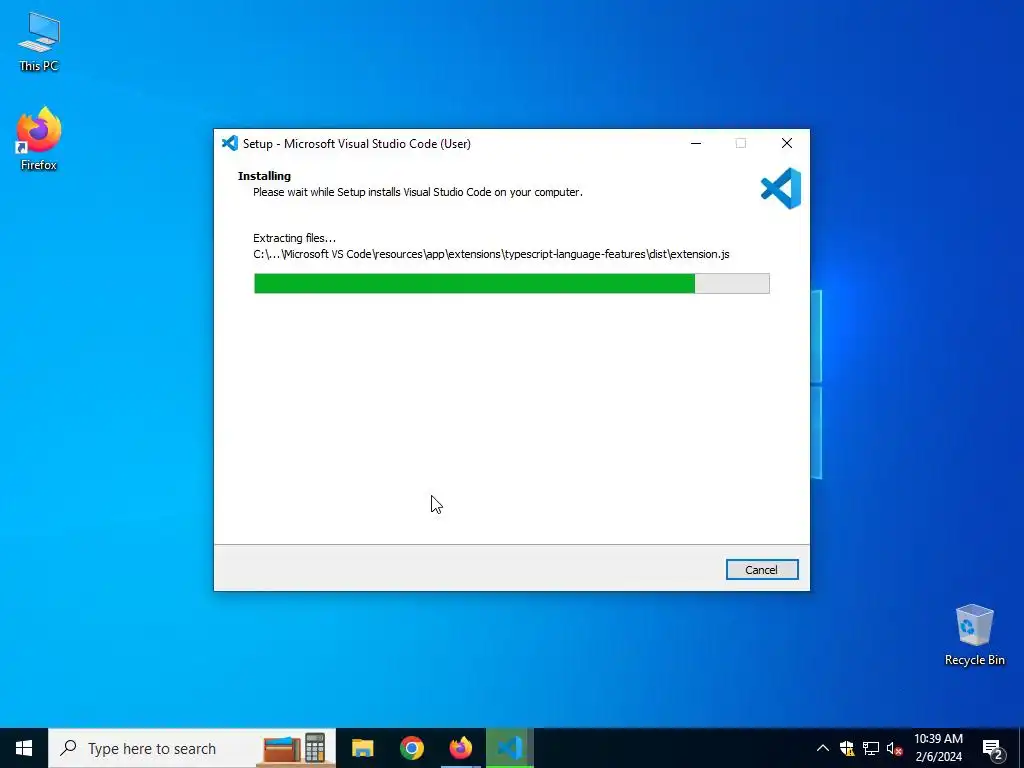The width and height of the screenshot is (1024, 768).
Task: Click the taskbar search box
Action: coord(192,748)
